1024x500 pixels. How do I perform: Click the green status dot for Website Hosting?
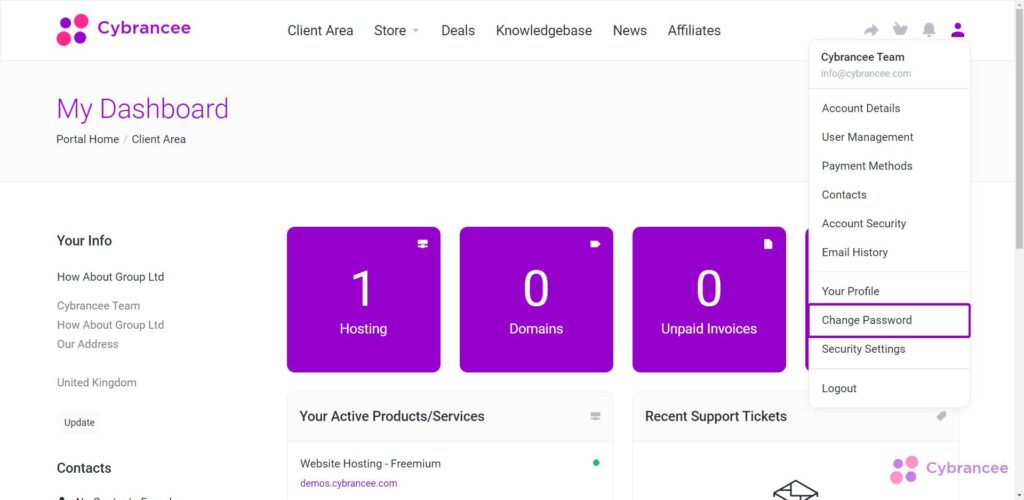[x=596, y=463]
